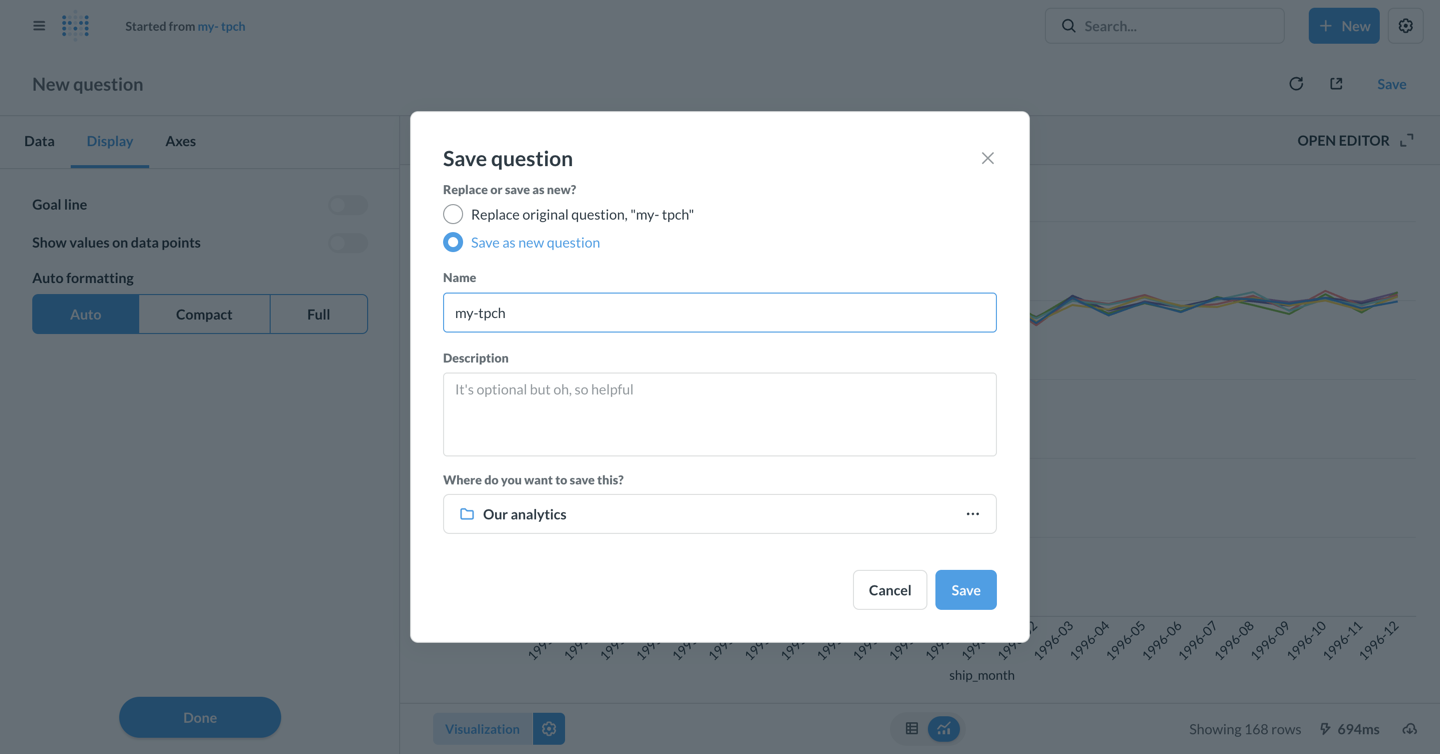Click the download results cloud icon
Screen dimensions: 1440x754
[1409, 729]
